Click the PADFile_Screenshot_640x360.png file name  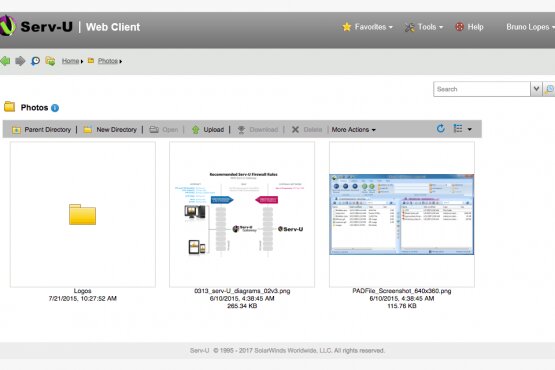402,291
